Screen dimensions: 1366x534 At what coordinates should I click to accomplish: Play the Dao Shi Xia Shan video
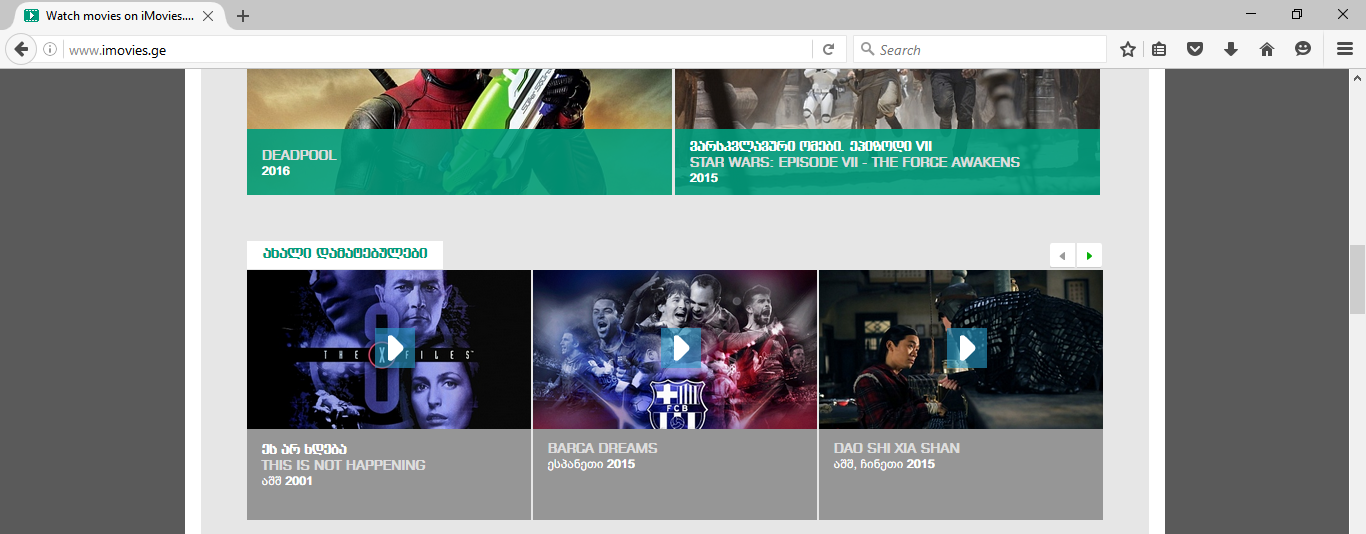[967, 348]
